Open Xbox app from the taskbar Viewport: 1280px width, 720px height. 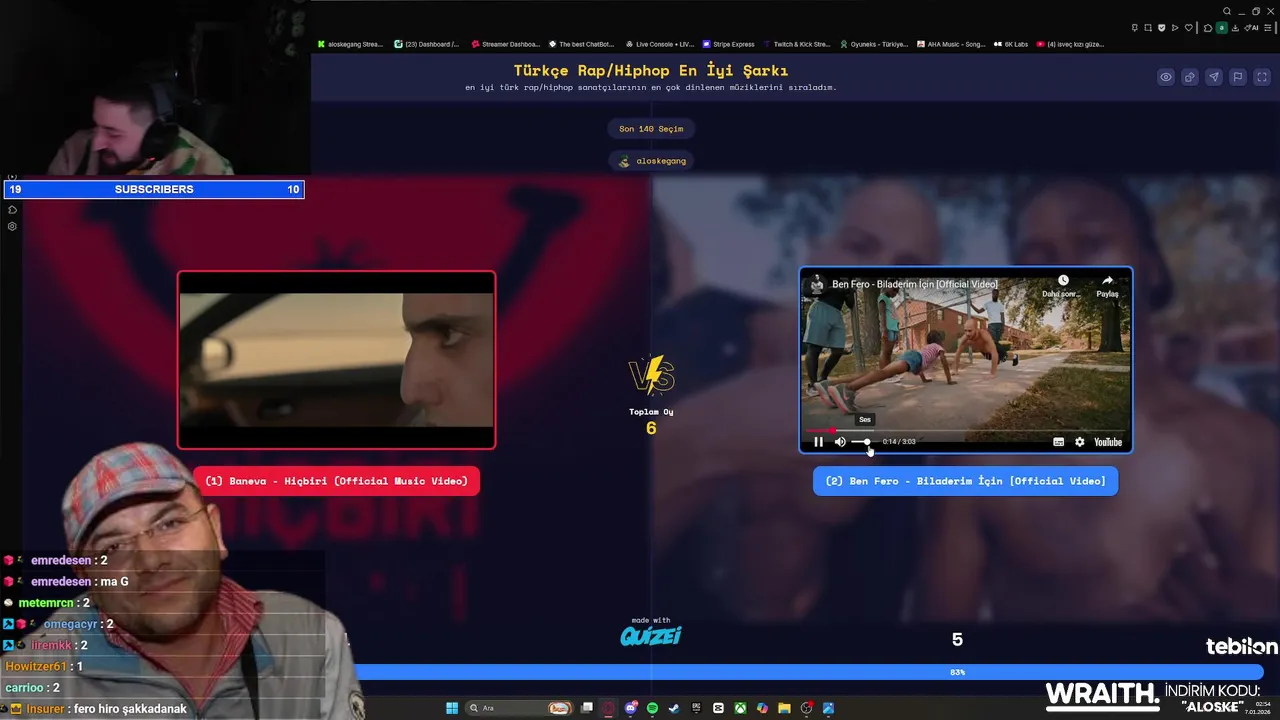click(x=740, y=708)
